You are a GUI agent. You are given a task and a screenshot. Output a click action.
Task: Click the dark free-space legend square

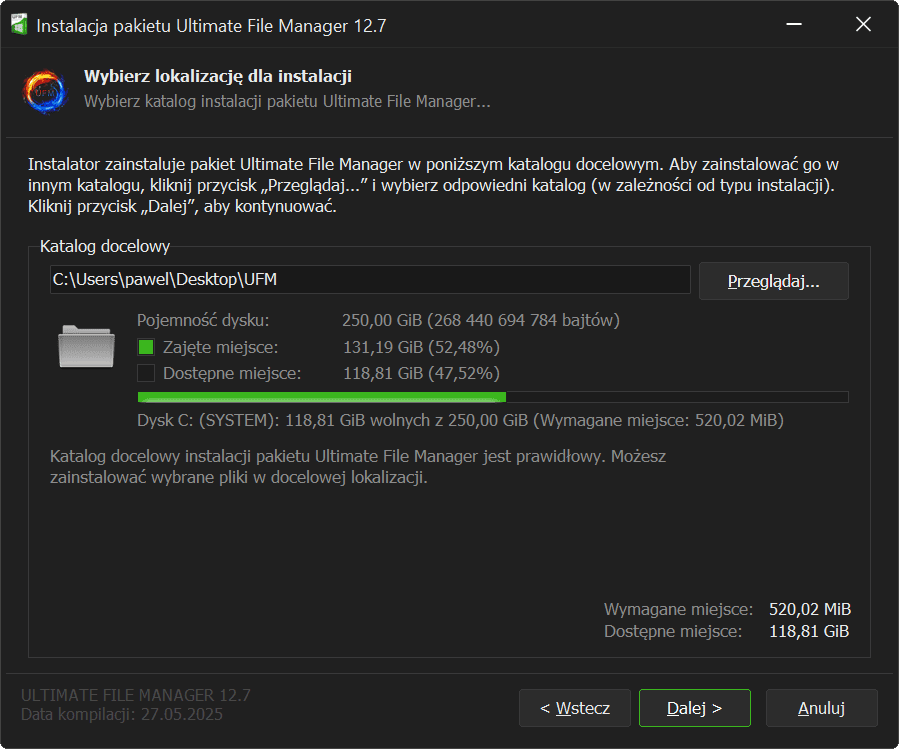(x=146, y=374)
